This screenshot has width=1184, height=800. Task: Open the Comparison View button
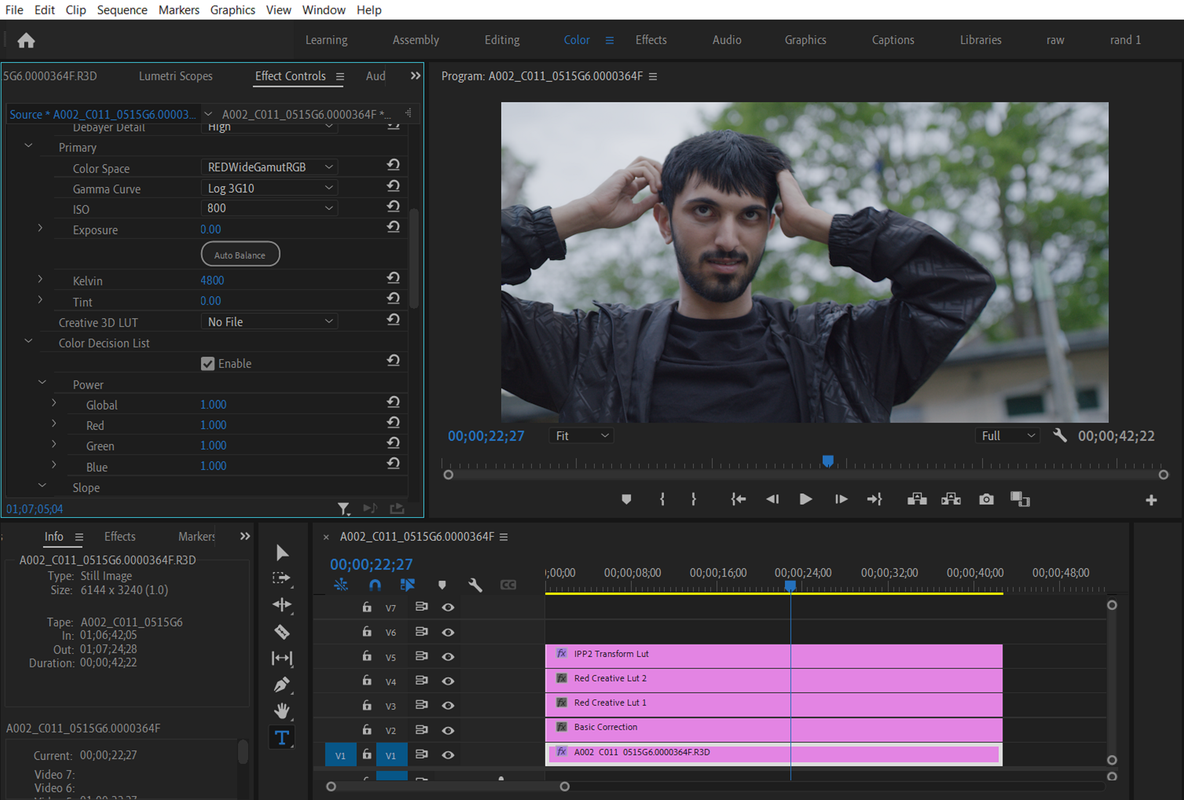1020,499
